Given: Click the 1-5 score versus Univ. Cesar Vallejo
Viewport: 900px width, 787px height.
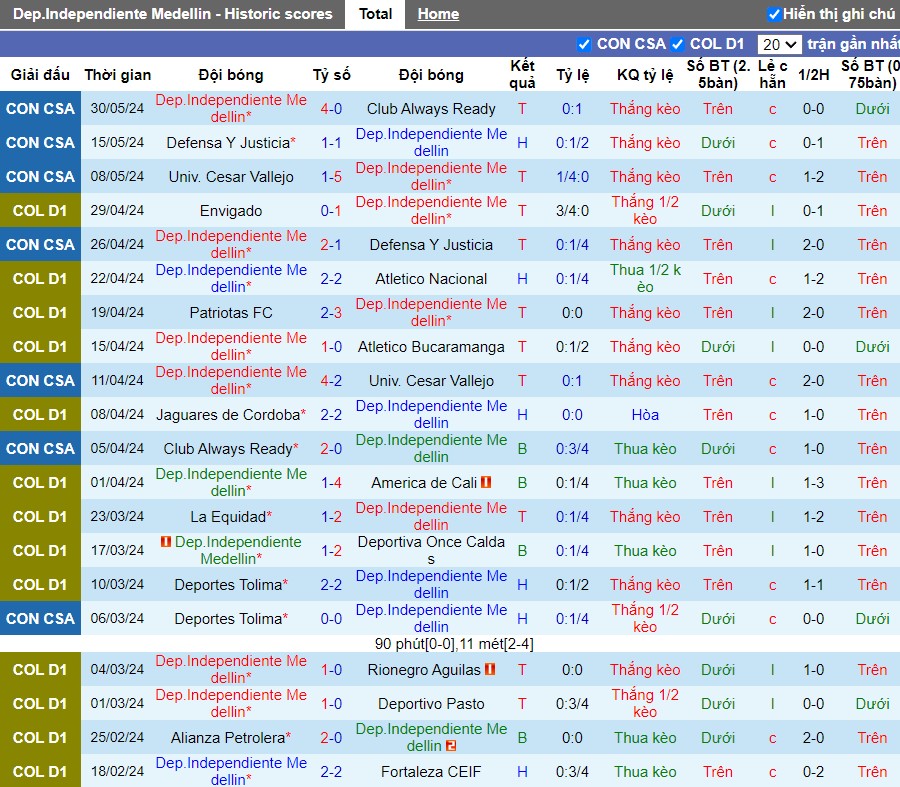Looking at the screenshot, I should coord(331,177).
